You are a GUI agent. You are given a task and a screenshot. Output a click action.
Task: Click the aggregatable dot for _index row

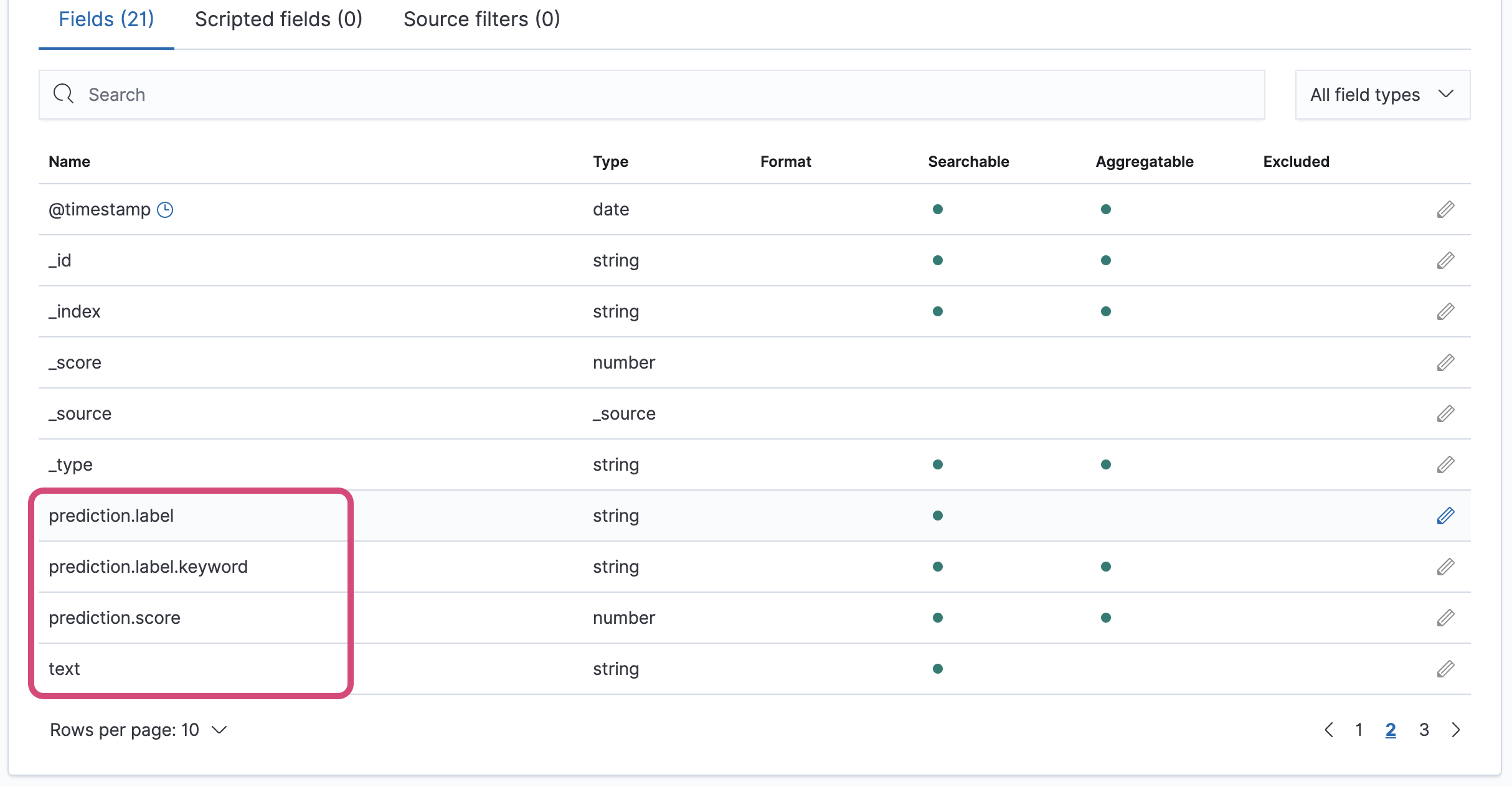(1105, 311)
